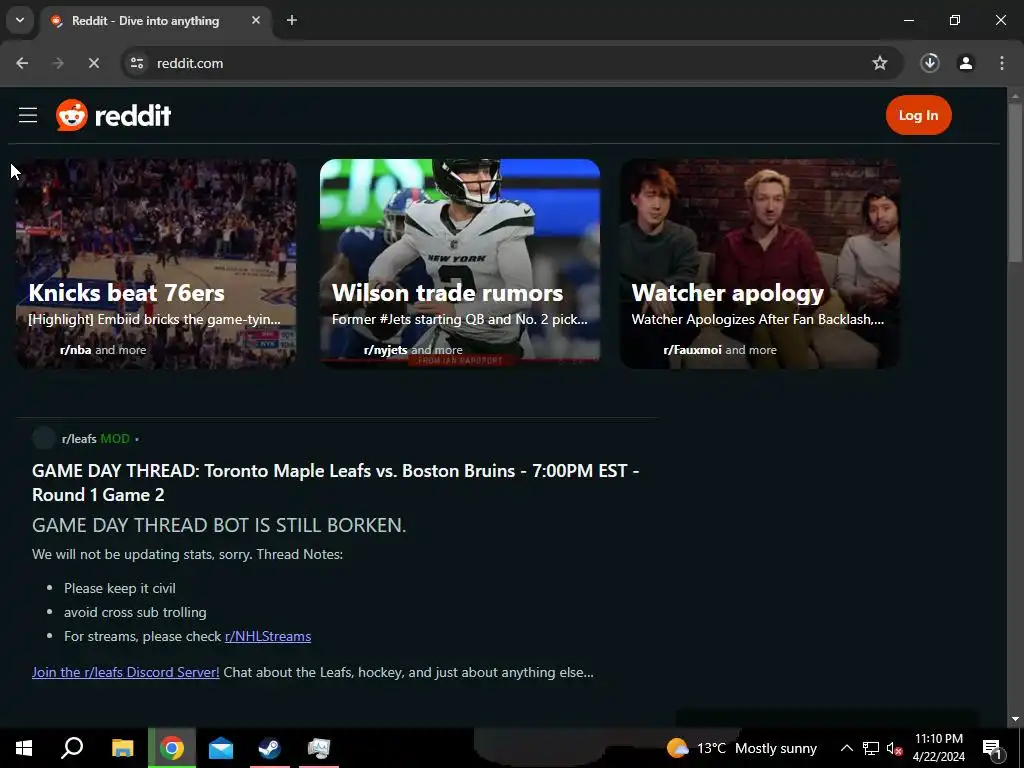This screenshot has height=768, width=1024.
Task: Open the Reddit hamburger menu
Action: 27,116
